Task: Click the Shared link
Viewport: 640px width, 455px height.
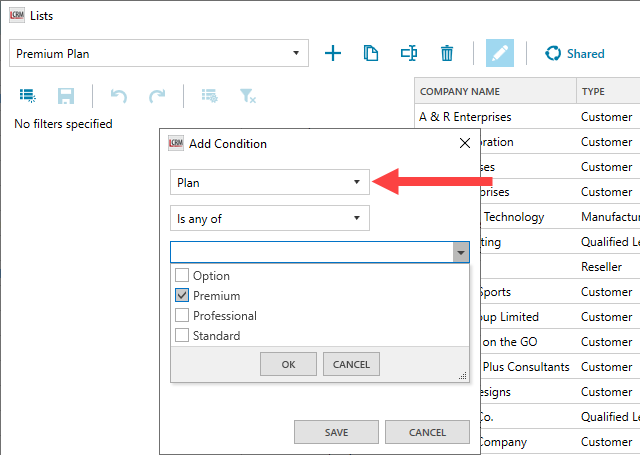Action: [x=575, y=53]
